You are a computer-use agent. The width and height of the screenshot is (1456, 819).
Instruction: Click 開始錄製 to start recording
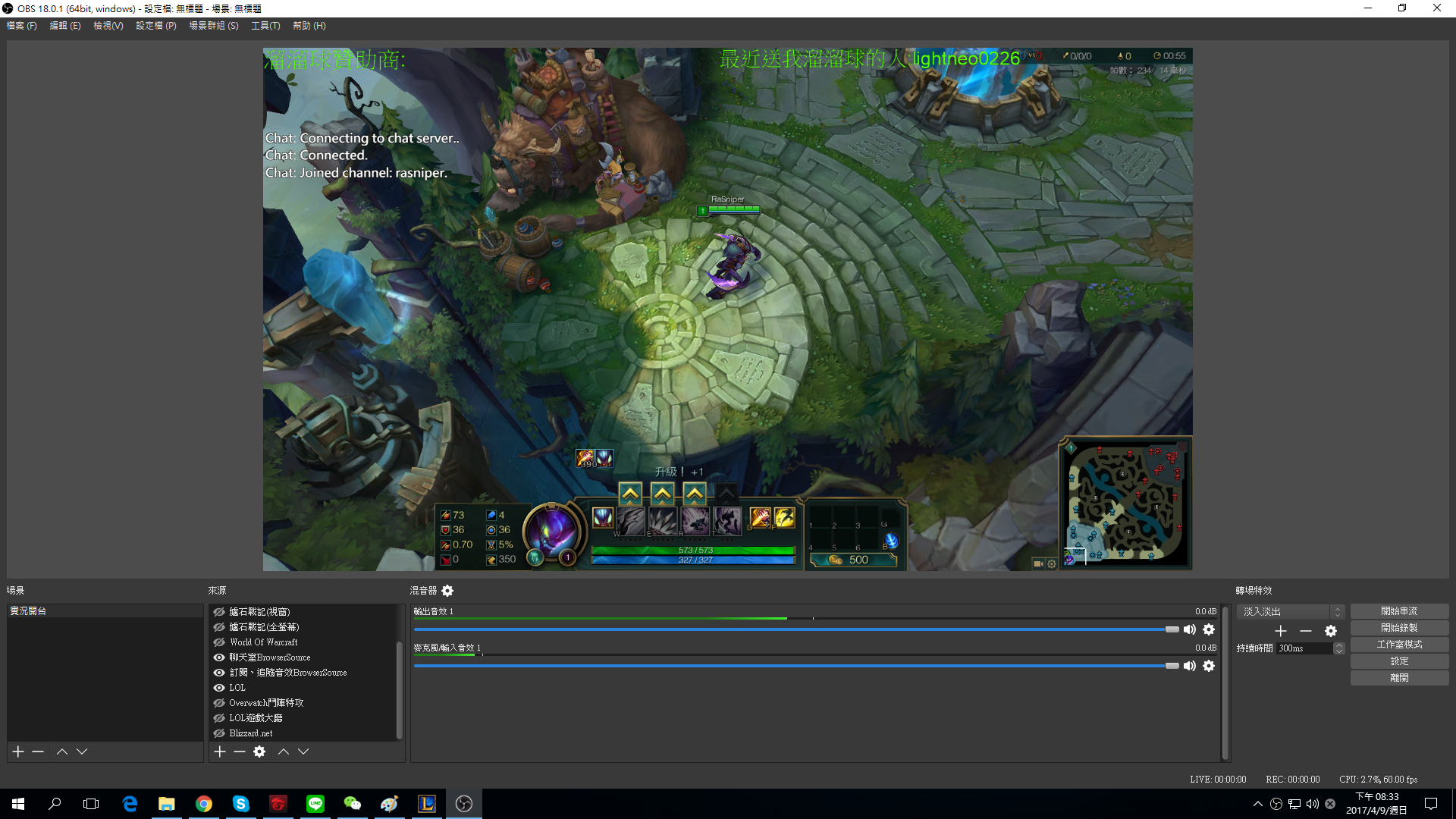click(x=1399, y=628)
